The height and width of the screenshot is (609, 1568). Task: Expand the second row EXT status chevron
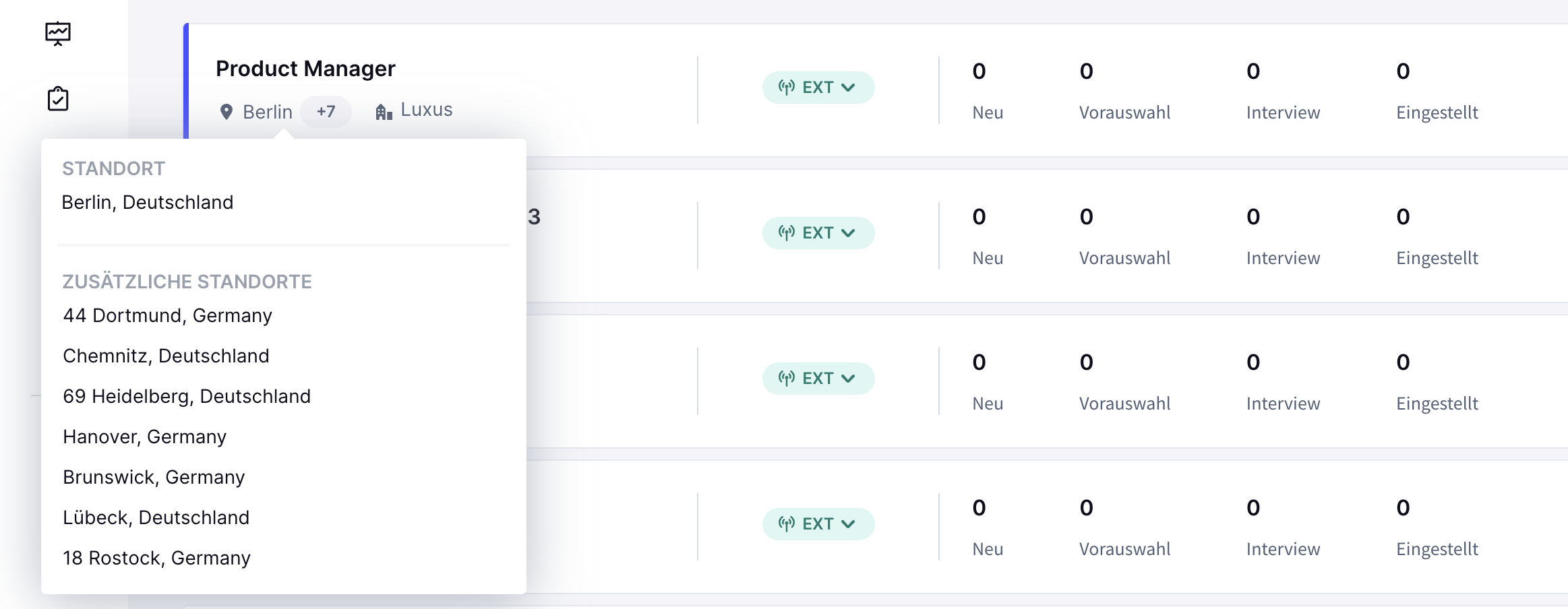pyautogui.click(x=849, y=233)
